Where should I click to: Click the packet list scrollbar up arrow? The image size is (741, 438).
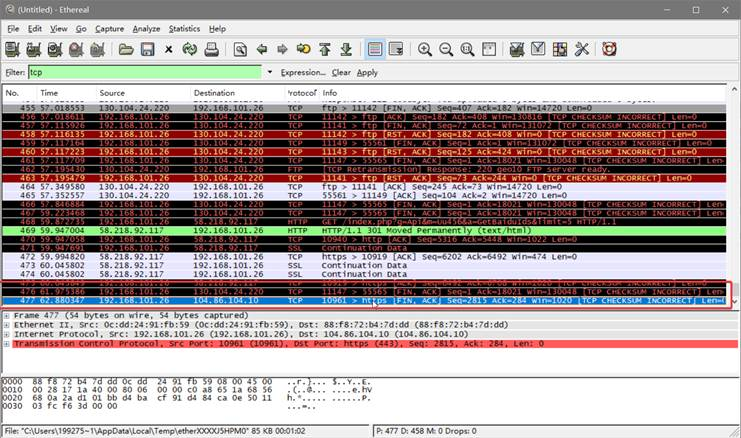pyautogui.click(x=734, y=89)
